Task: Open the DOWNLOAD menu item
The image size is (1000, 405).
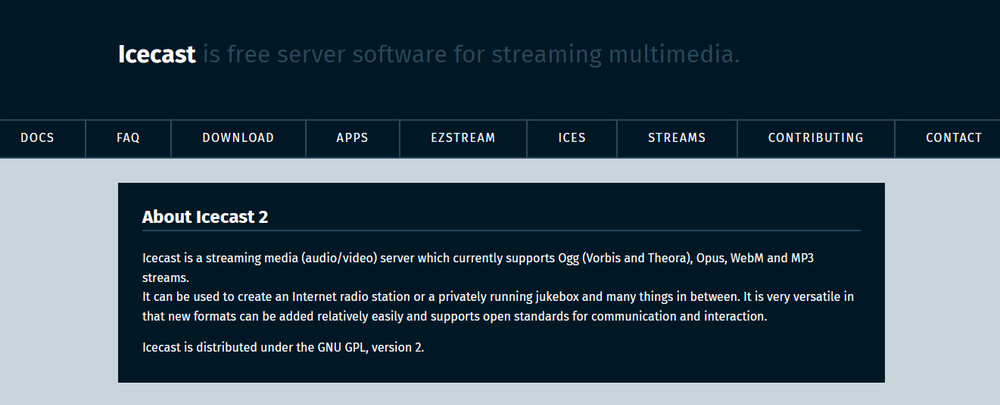Action: [238, 138]
